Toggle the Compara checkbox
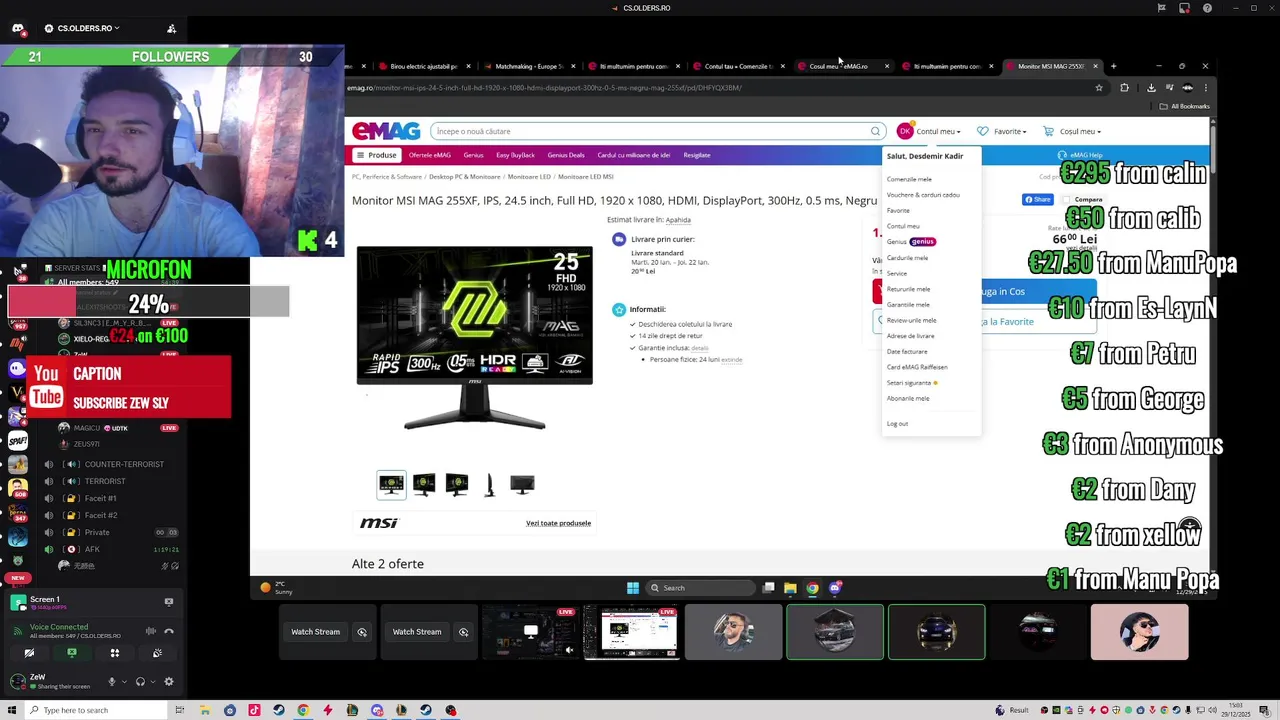Image resolution: width=1280 pixels, height=720 pixels. [1067, 199]
